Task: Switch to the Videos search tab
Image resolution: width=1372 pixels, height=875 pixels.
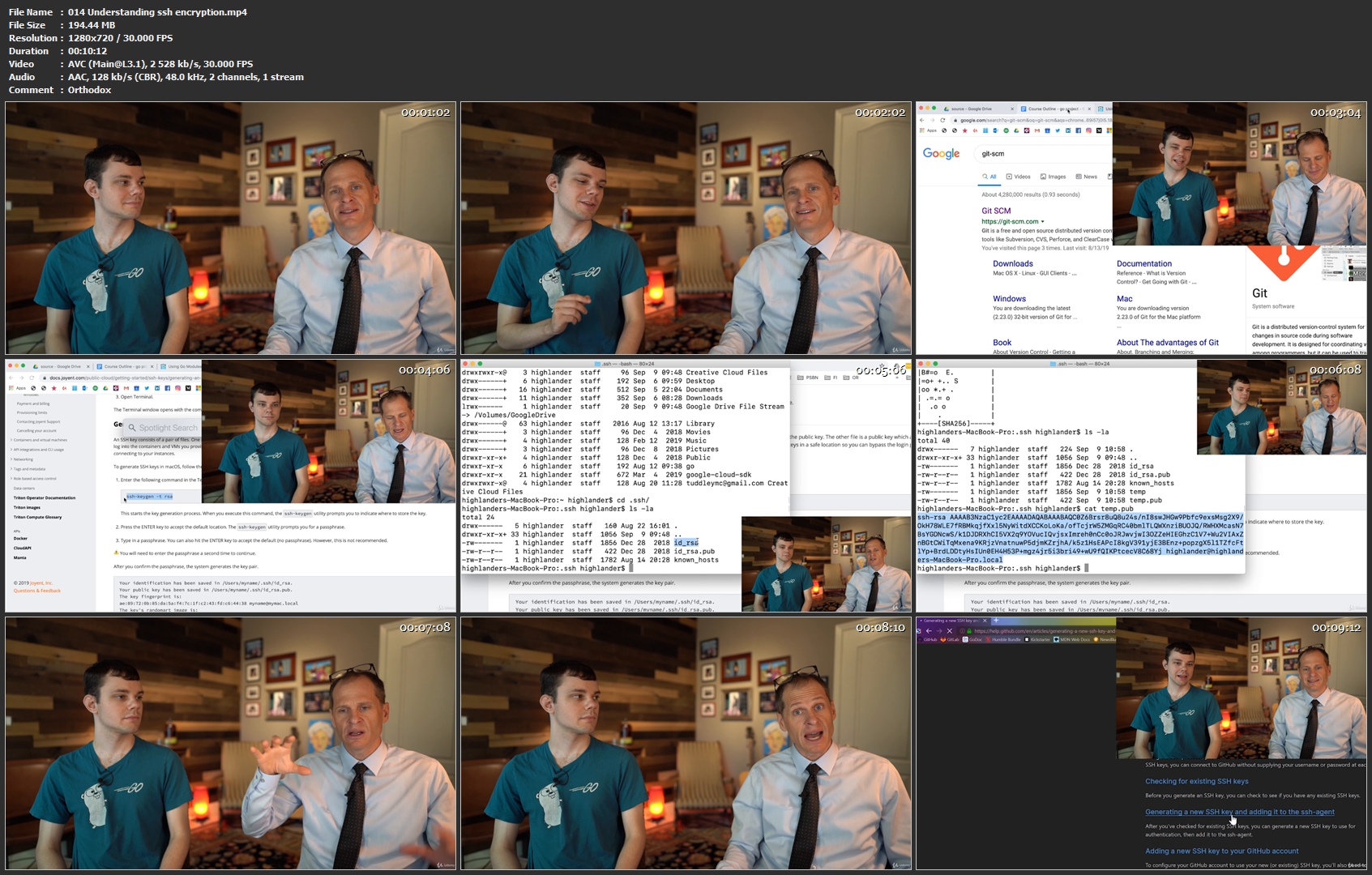Action: coord(1019,176)
